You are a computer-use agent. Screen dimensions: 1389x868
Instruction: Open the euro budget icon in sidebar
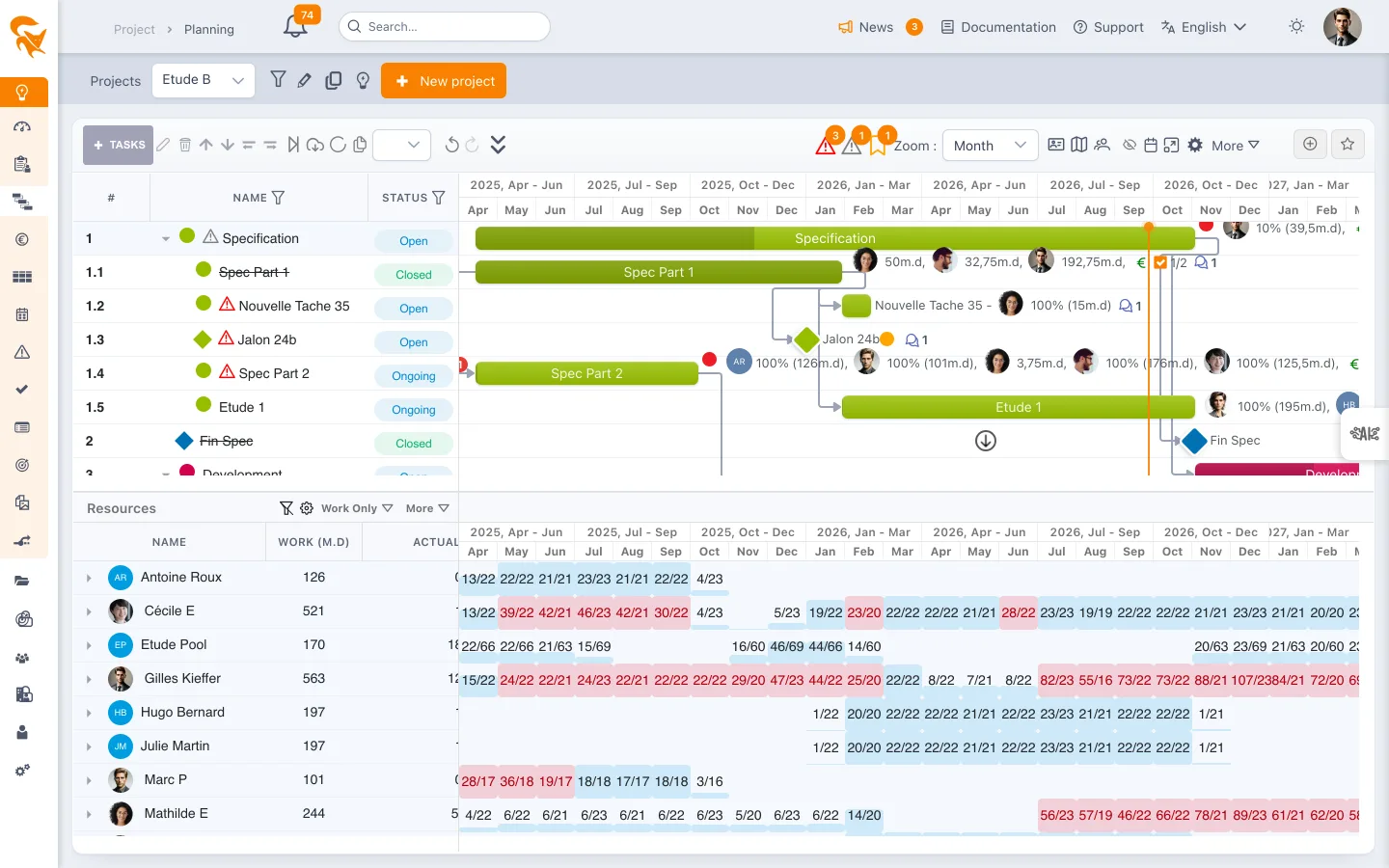click(x=22, y=239)
